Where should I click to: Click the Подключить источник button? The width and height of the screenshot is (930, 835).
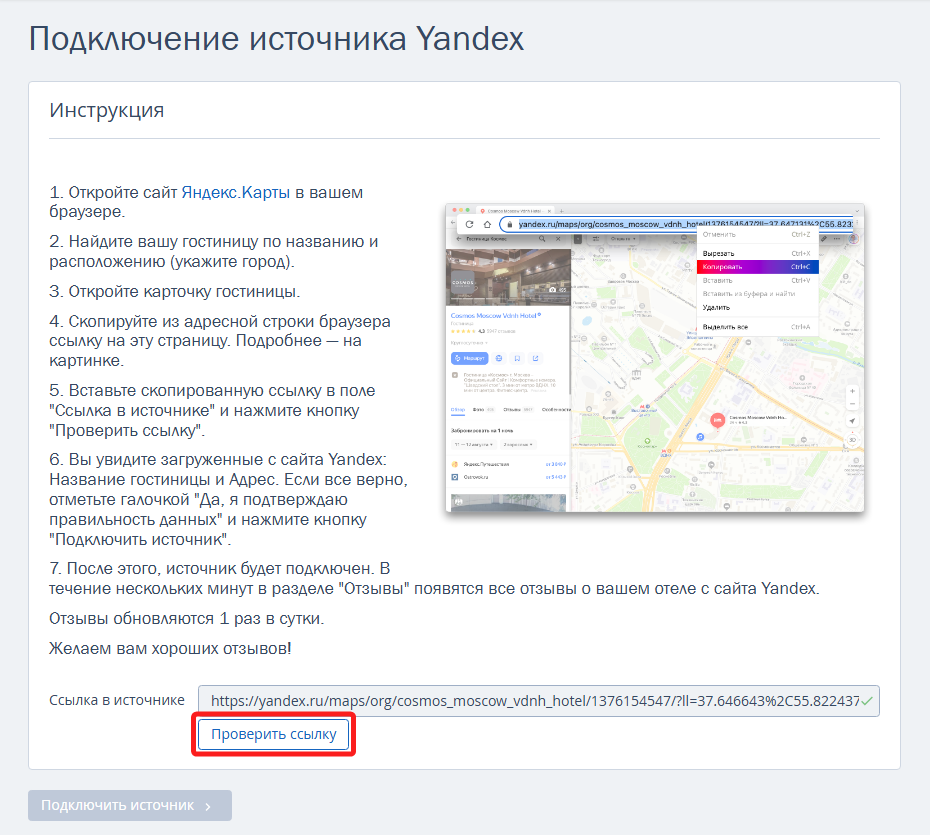pyautogui.click(x=130, y=805)
